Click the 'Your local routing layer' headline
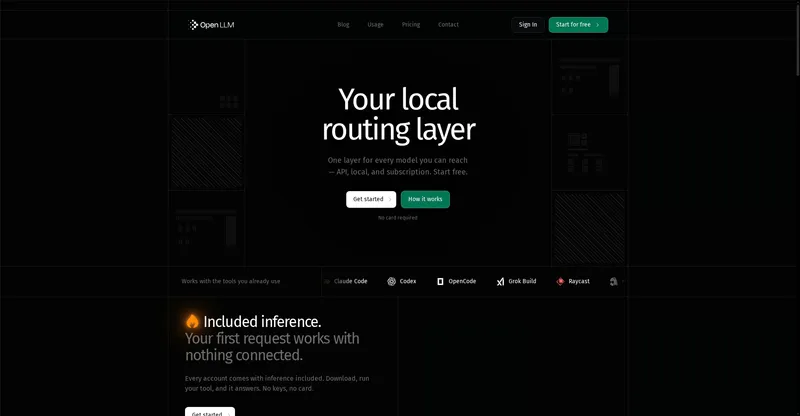This screenshot has height=416, width=800. (398, 114)
